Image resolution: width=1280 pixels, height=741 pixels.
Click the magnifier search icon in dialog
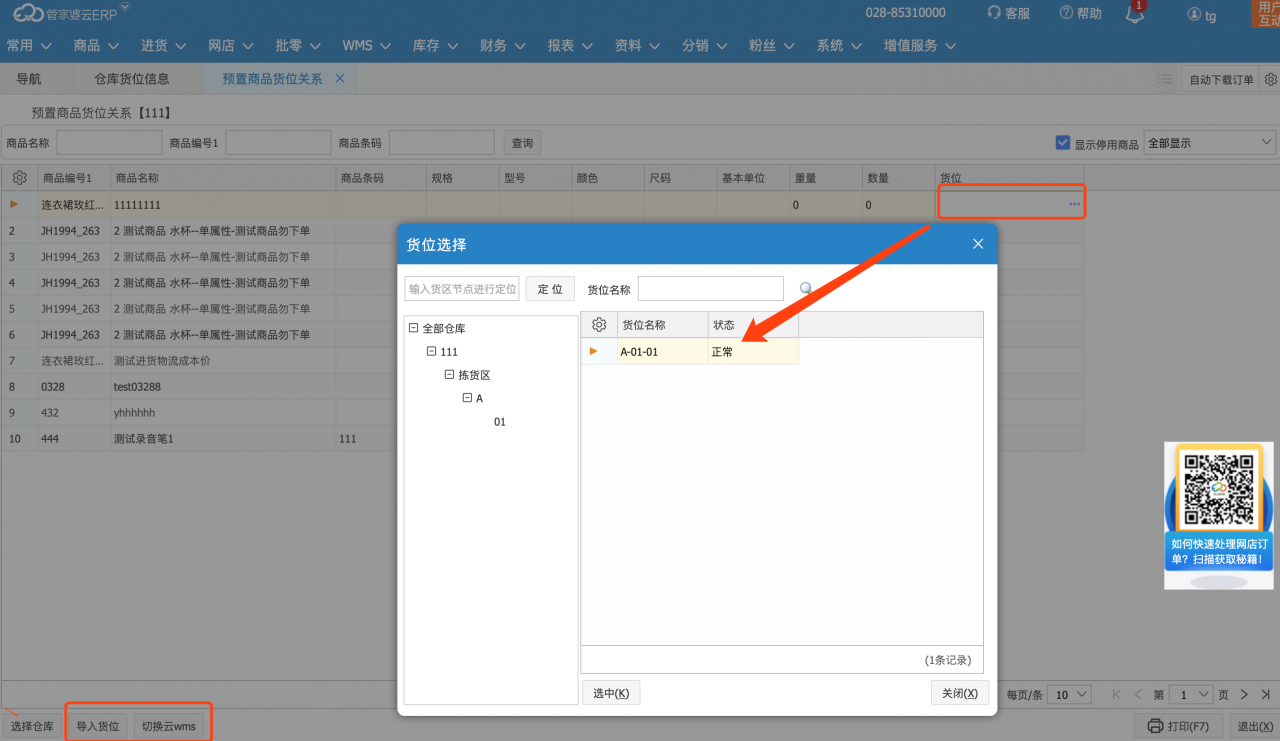click(806, 289)
